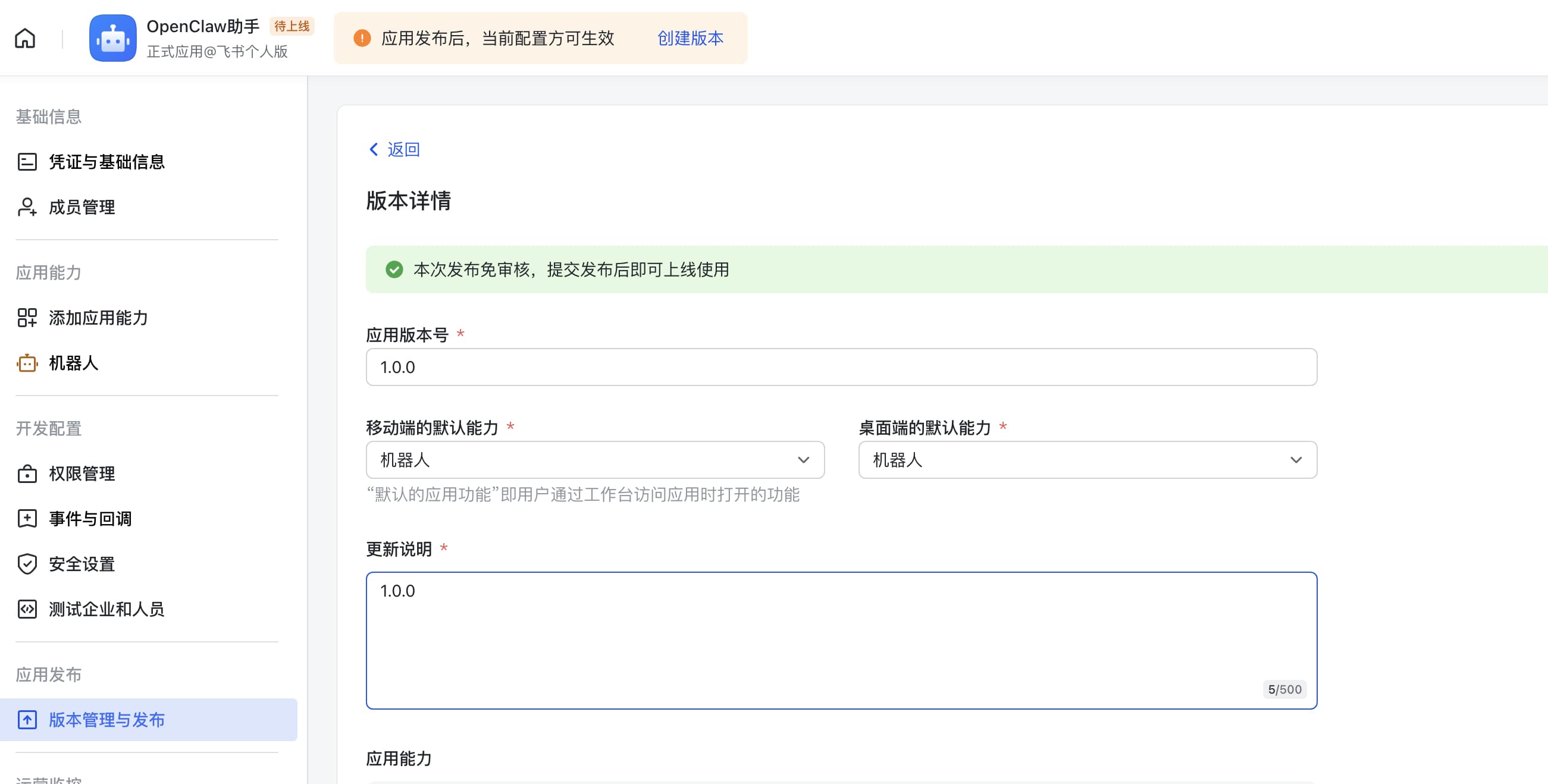
Task: Click the 待上线 status tag
Action: click(292, 26)
